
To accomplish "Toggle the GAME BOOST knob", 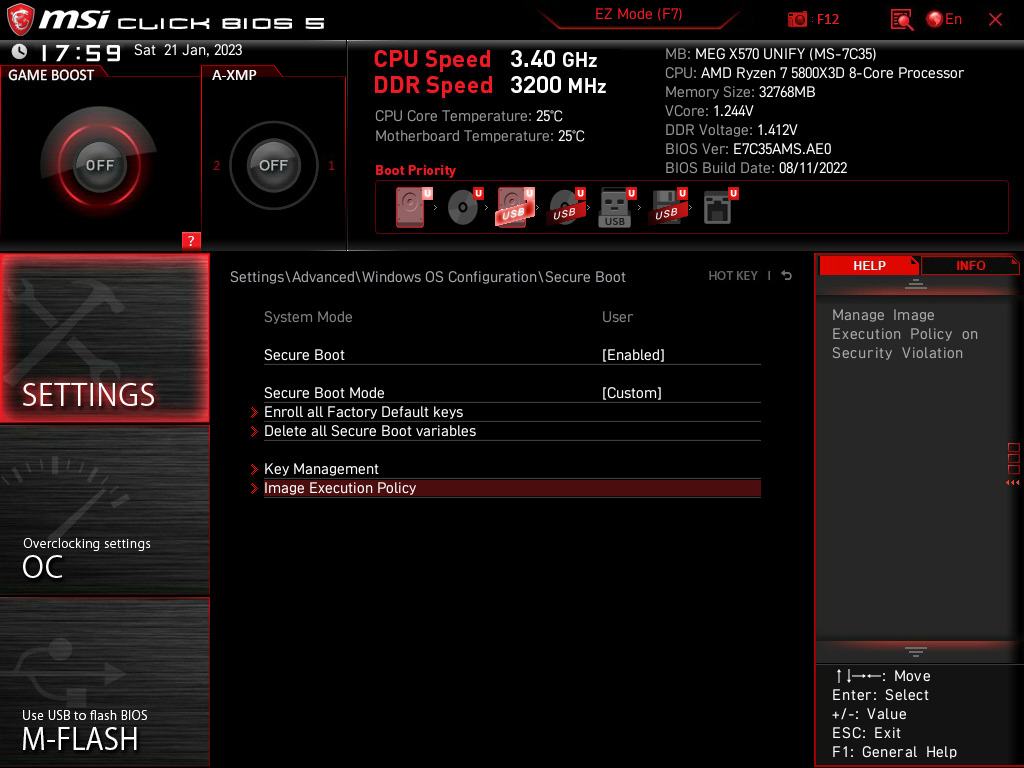I will pos(99,165).
